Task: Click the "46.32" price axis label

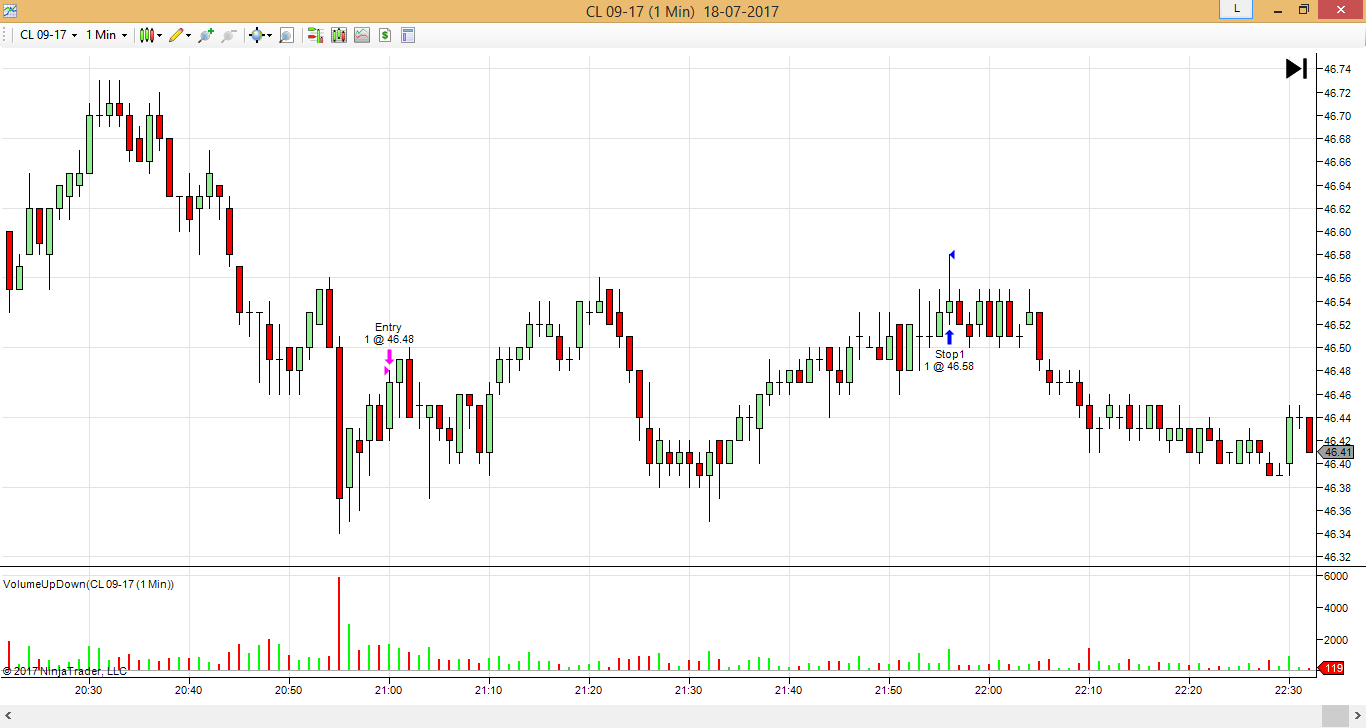Action: [x=1338, y=557]
